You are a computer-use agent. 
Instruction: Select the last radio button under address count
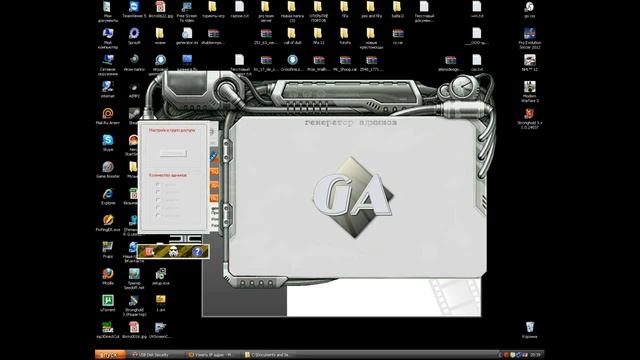[x=158, y=215]
